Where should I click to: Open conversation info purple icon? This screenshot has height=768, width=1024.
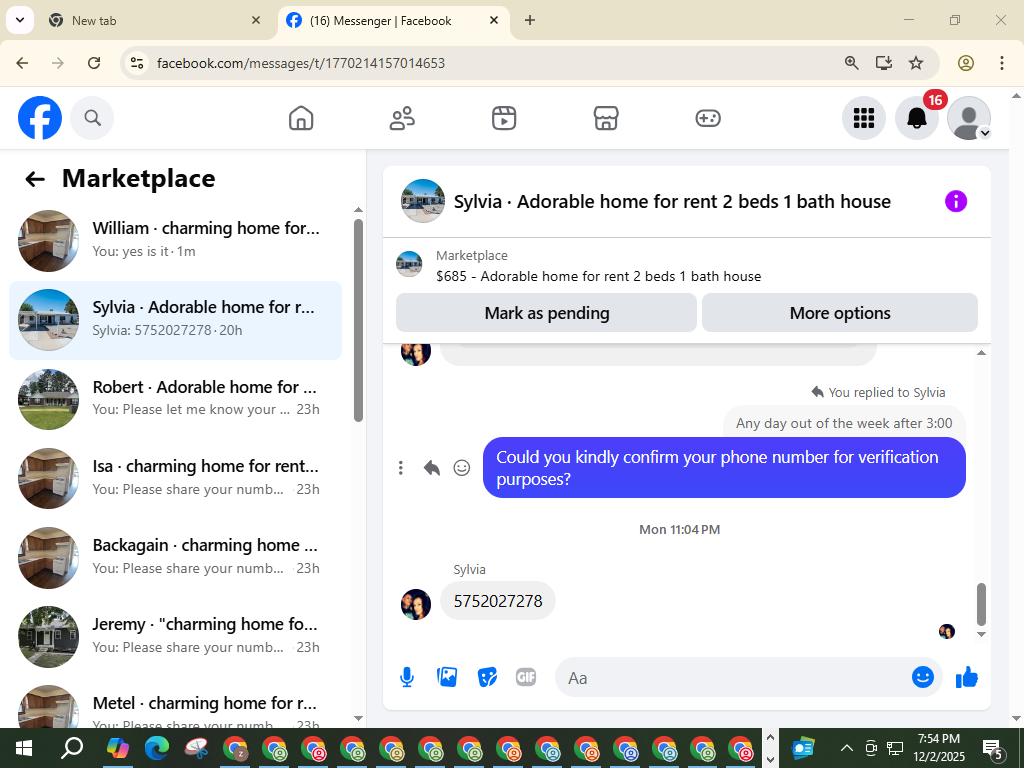[955, 201]
